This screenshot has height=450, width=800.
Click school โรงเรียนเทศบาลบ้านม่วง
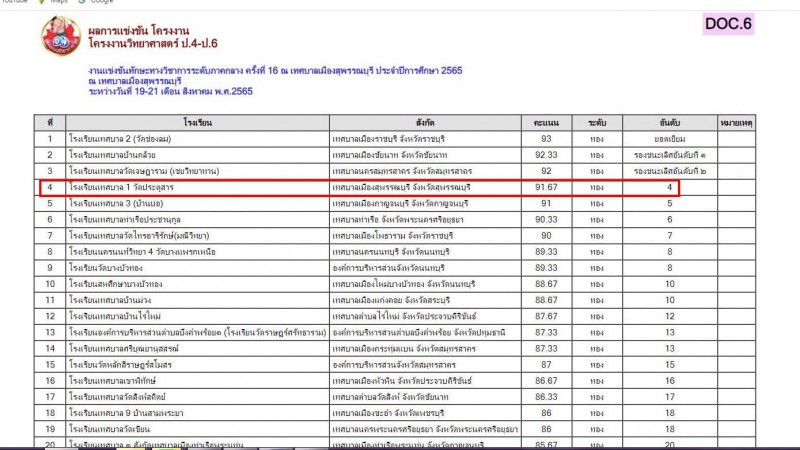click(110, 300)
